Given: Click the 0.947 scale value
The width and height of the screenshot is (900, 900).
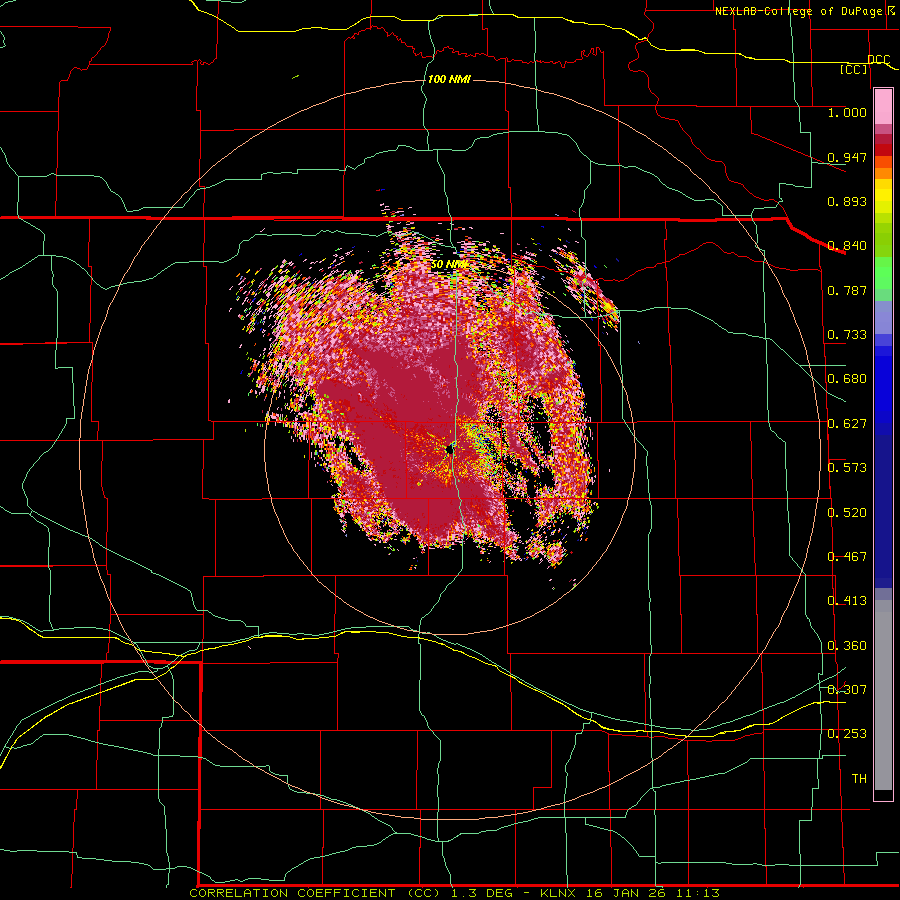Looking at the screenshot, I should pos(847,157).
